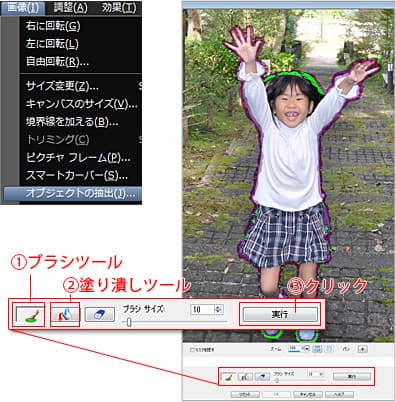Open the 画像(I) menu
The height and width of the screenshot is (402, 396).
[x=23, y=8]
